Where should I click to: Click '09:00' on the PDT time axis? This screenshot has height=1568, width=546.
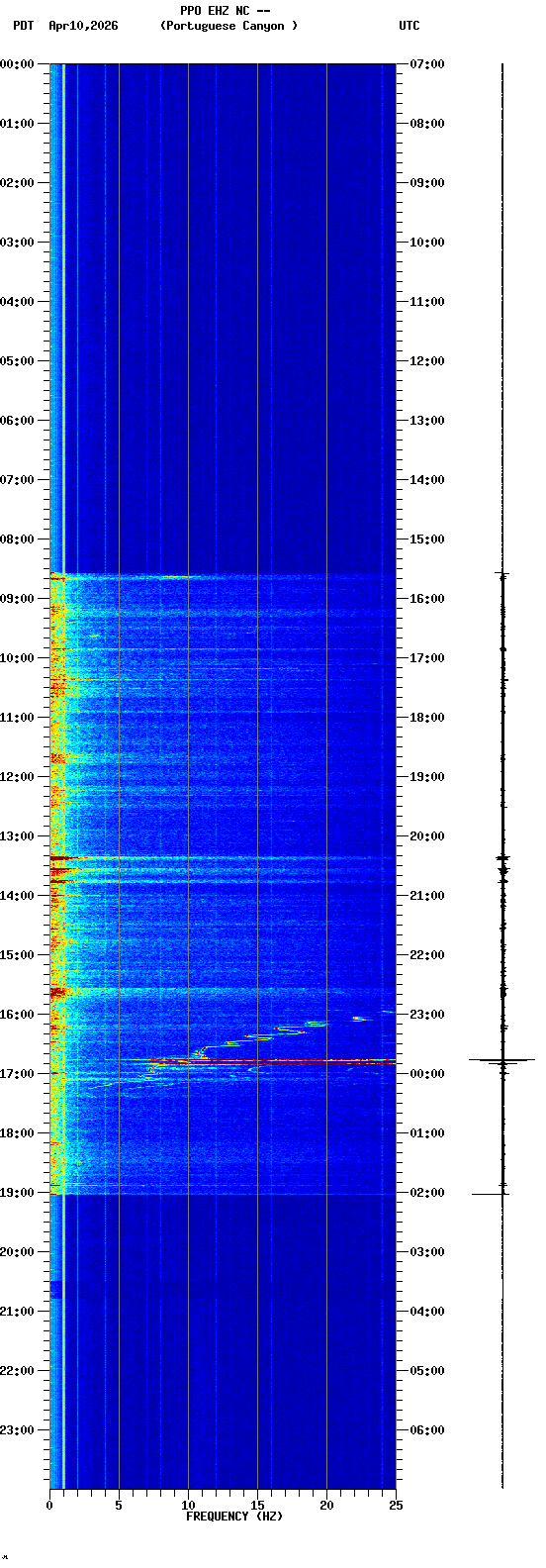[17, 599]
